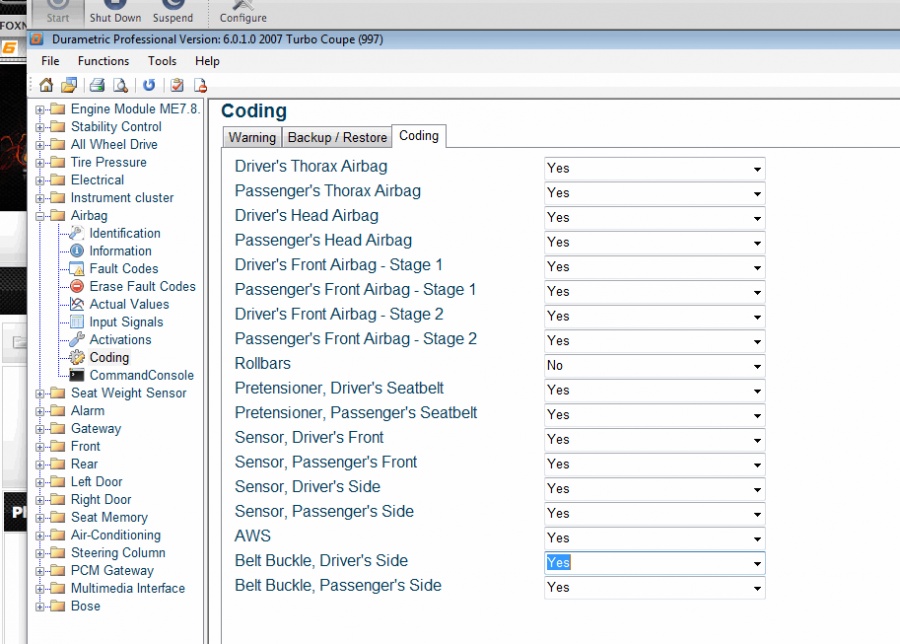This screenshot has width=900, height=644.
Task: Click the print preview magnifier icon
Action: (120, 85)
